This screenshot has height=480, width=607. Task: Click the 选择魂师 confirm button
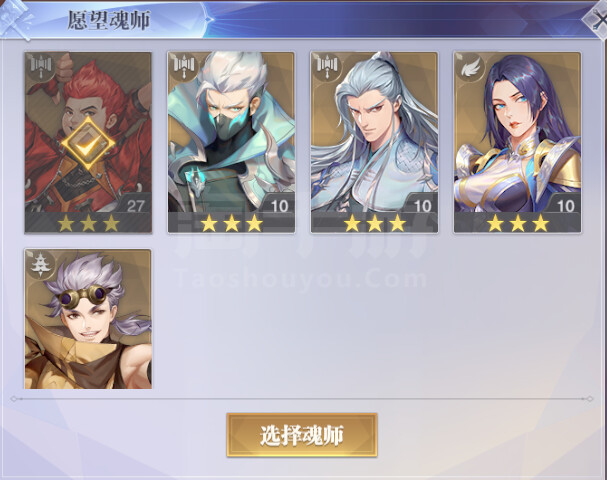(302, 435)
